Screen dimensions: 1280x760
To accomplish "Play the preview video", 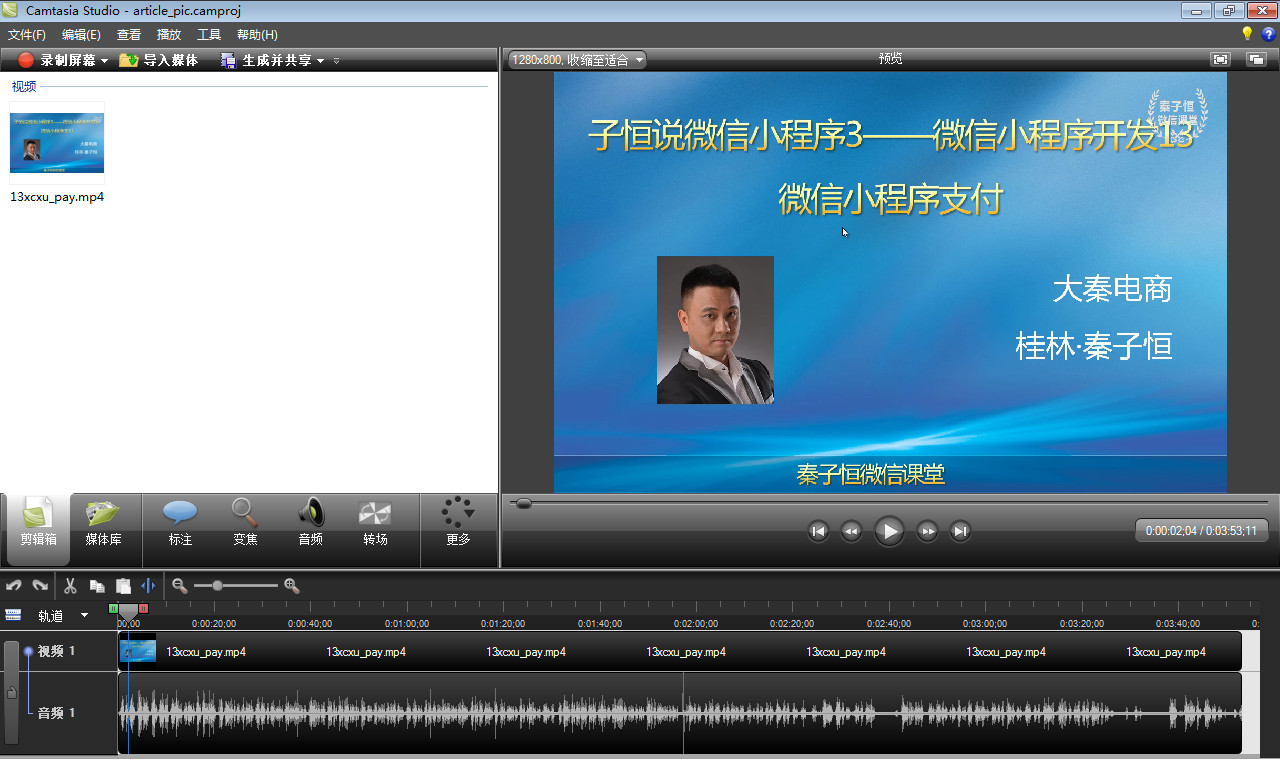I will pos(889,531).
